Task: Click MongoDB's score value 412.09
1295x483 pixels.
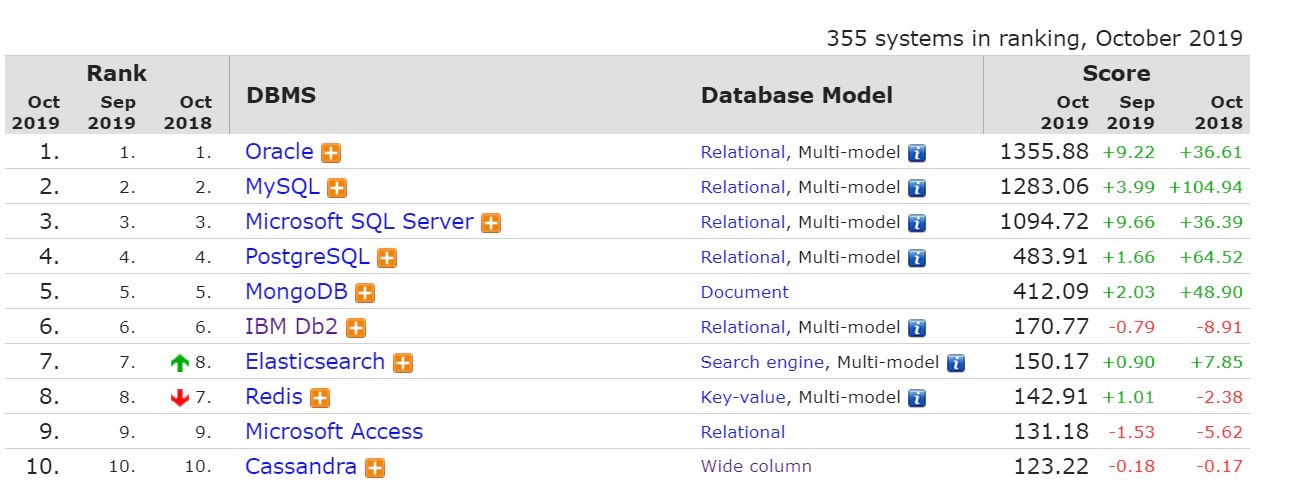Action: point(1053,292)
